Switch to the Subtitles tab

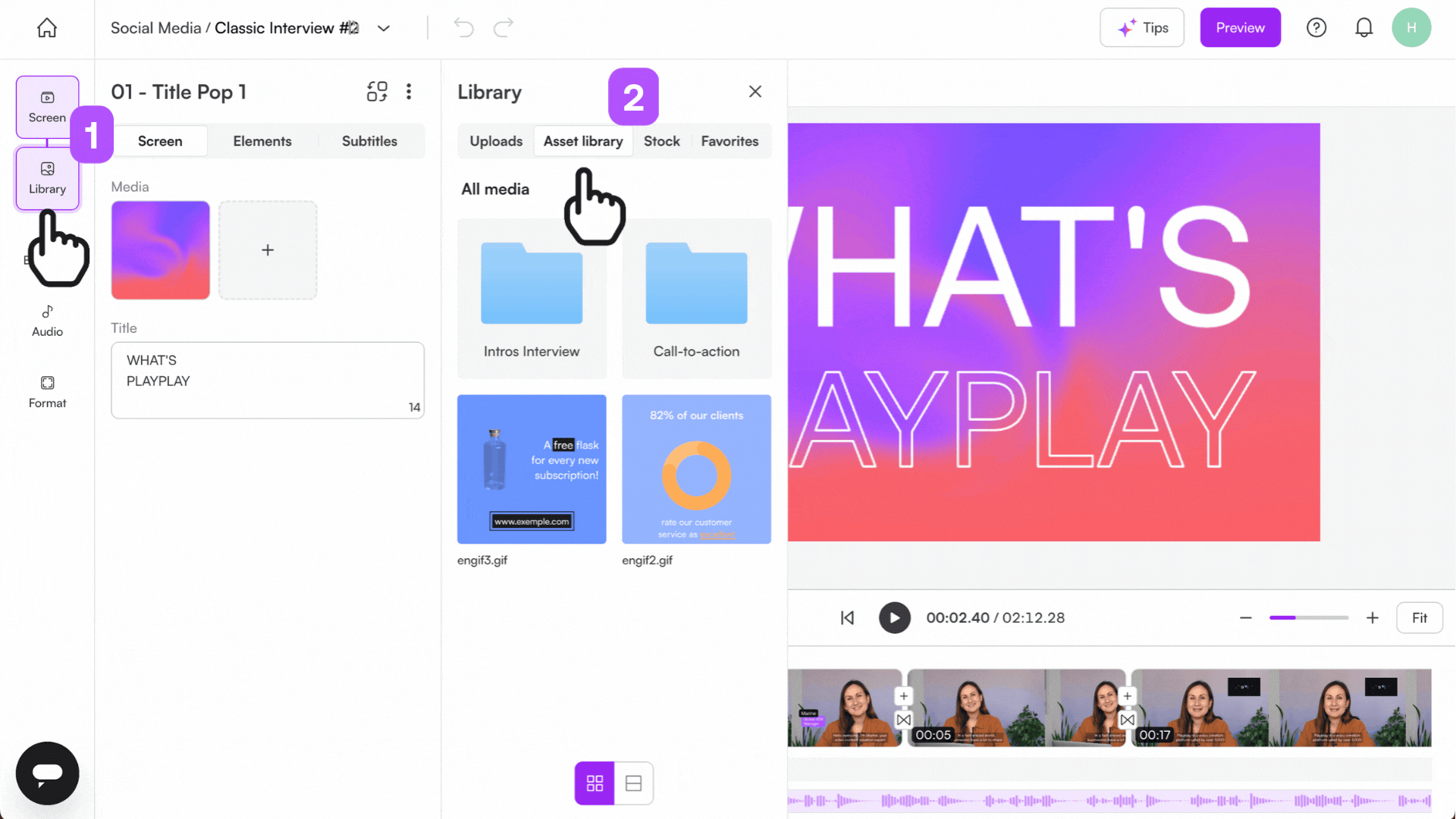(369, 141)
